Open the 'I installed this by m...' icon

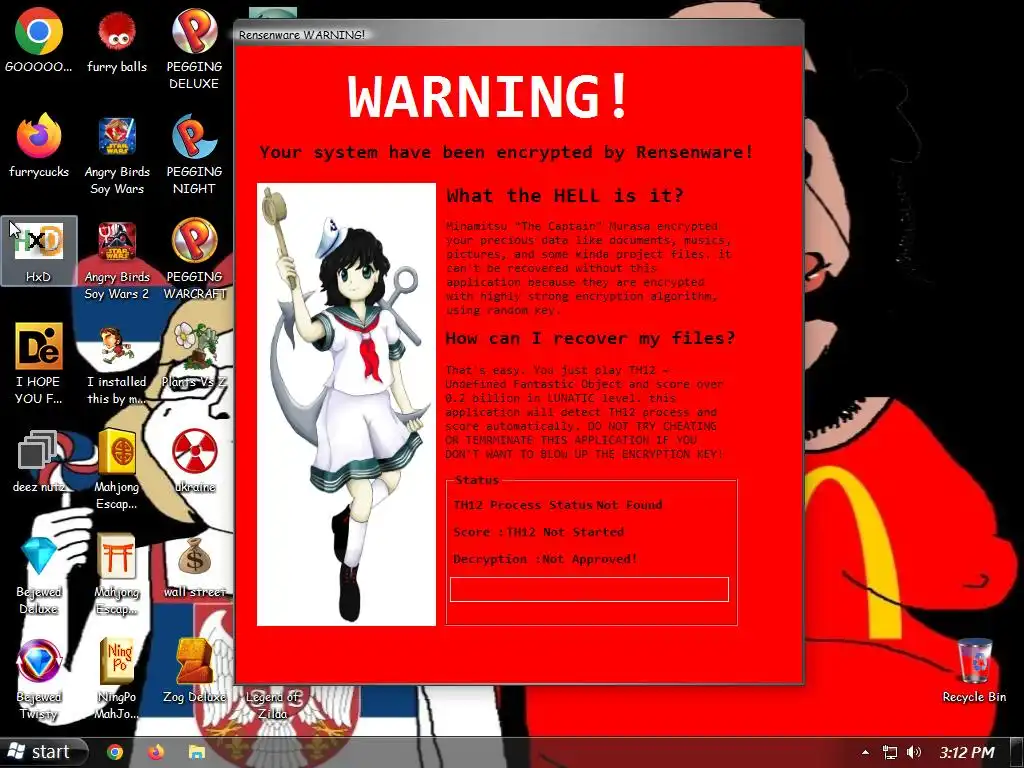coord(117,364)
